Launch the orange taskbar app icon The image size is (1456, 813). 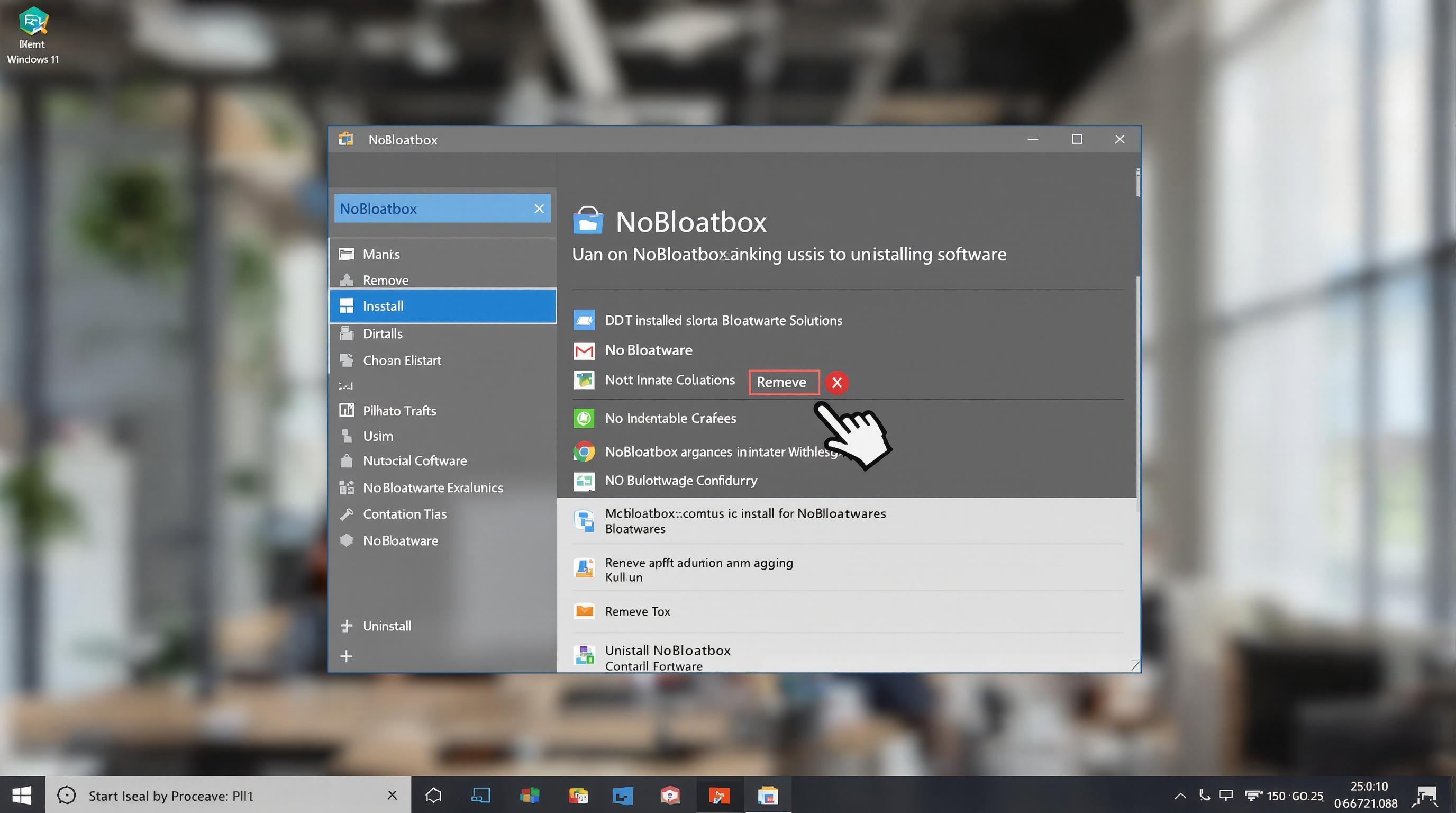[719, 795]
